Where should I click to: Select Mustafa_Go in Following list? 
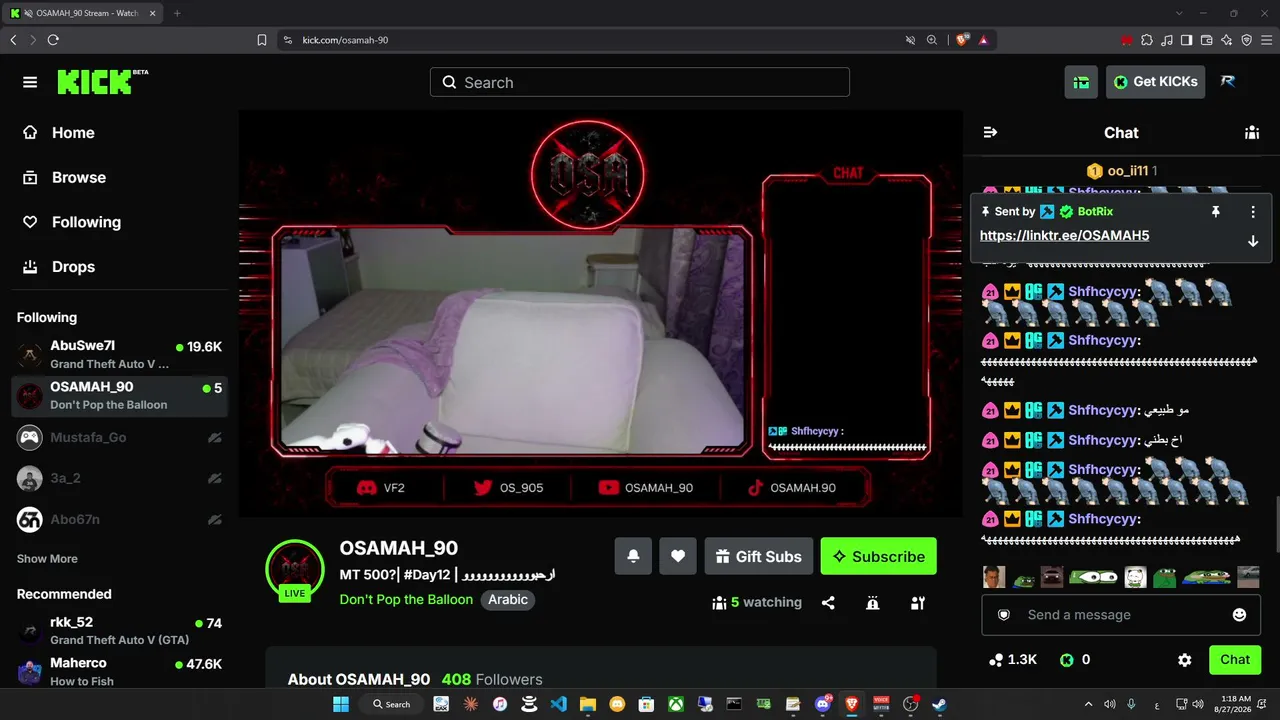pyautogui.click(x=120, y=437)
